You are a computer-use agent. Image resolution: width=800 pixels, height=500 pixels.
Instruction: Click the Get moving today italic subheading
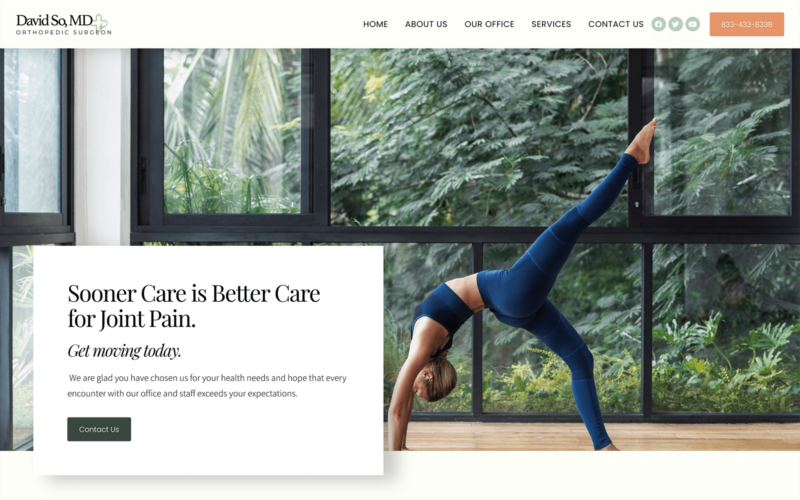click(124, 351)
